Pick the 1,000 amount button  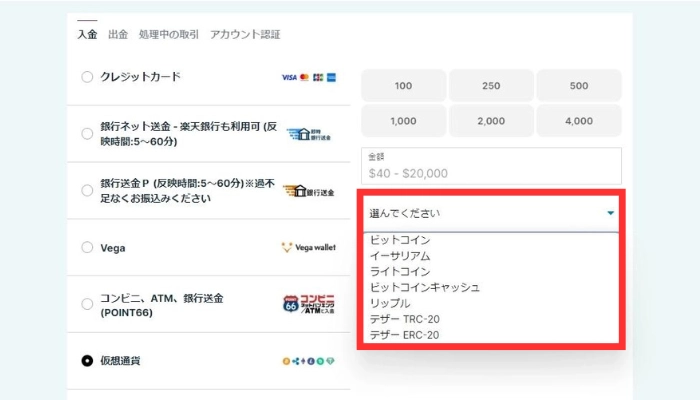click(x=403, y=121)
